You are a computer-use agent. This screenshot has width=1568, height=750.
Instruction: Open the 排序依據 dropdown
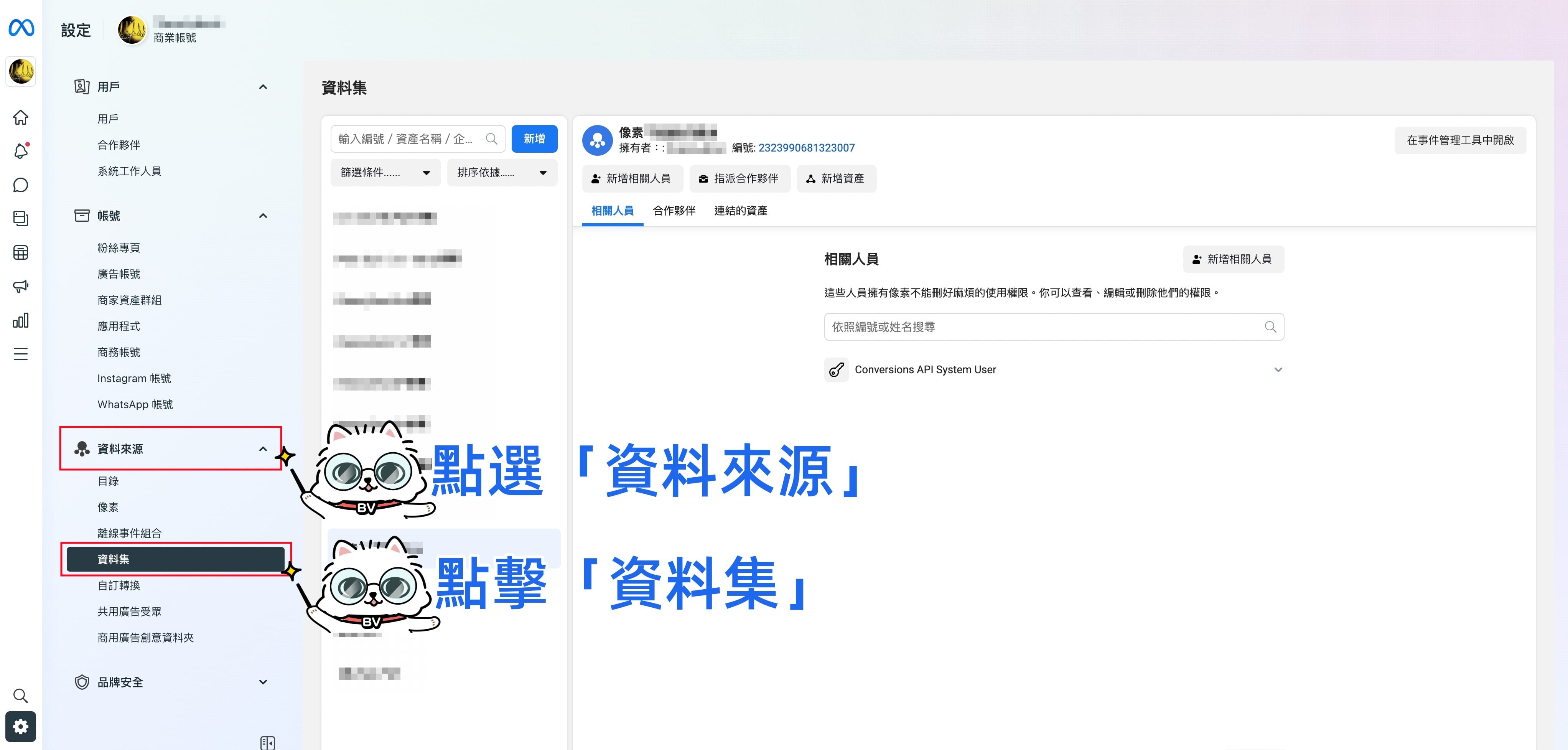pos(502,173)
